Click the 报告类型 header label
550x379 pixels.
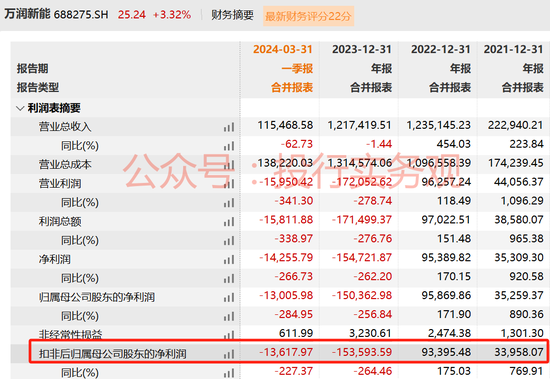pyautogui.click(x=38, y=87)
